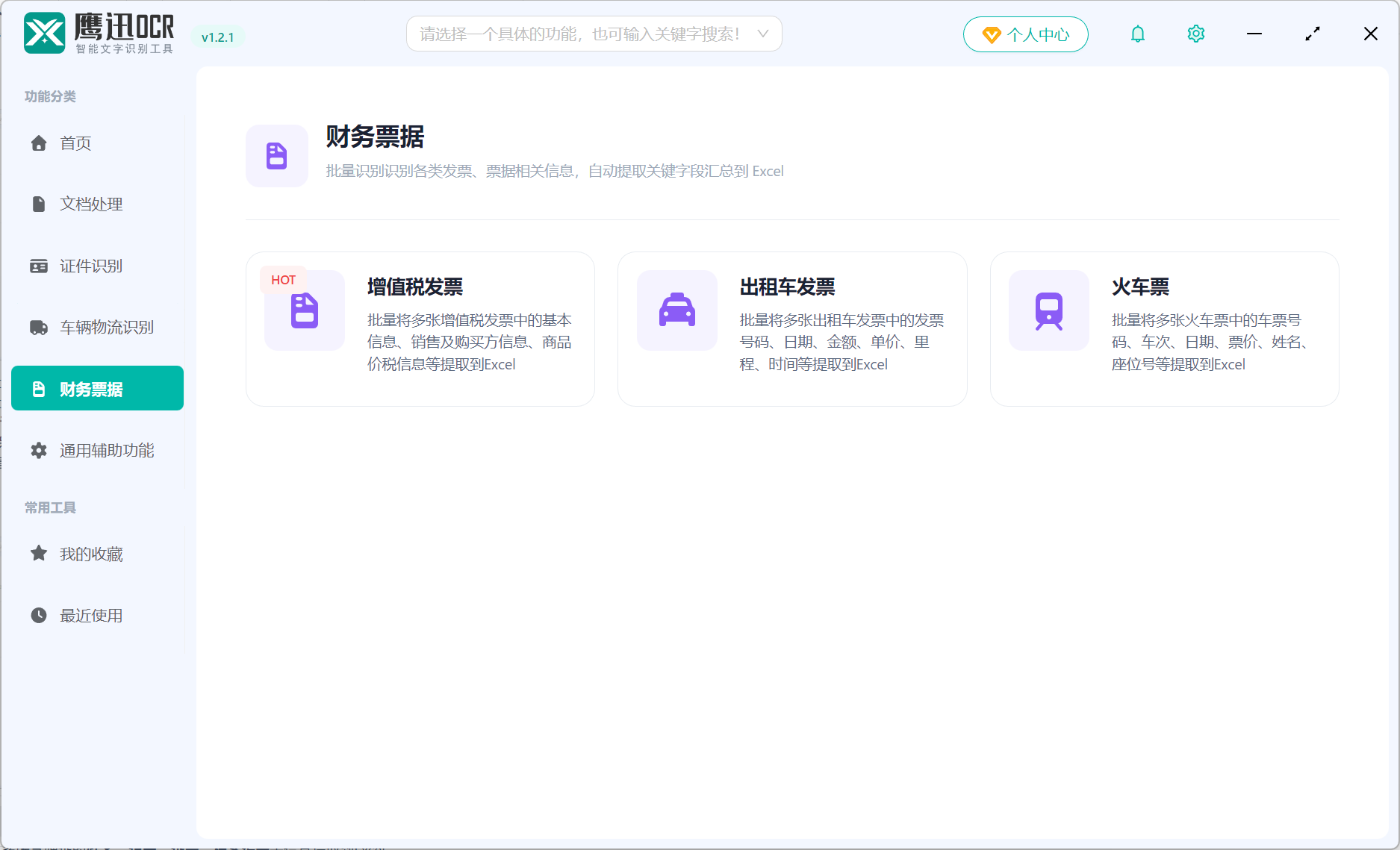Select 财务票据 sidebar item

98,388
